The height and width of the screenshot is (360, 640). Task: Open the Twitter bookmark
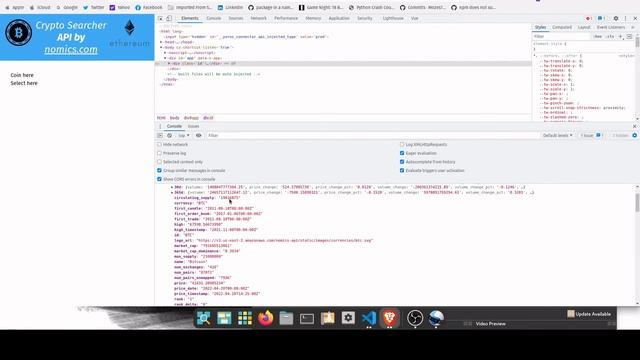(93, 7)
